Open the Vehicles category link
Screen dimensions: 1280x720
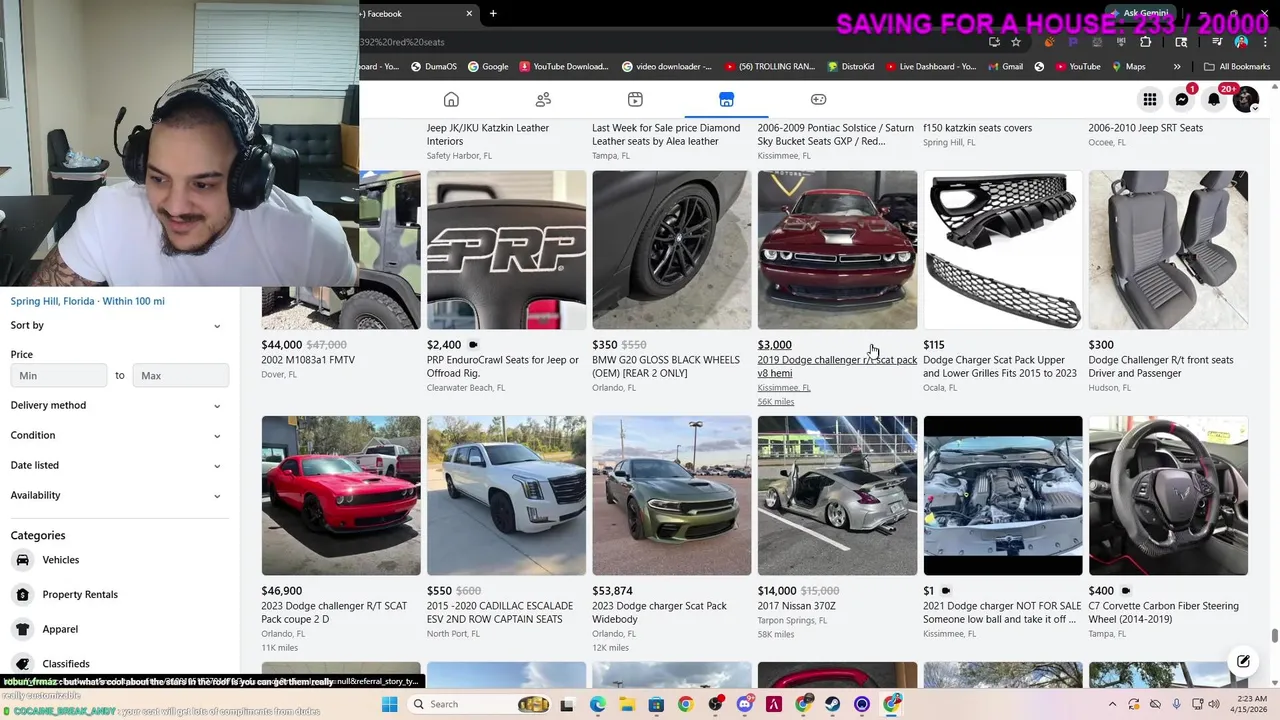click(60, 560)
